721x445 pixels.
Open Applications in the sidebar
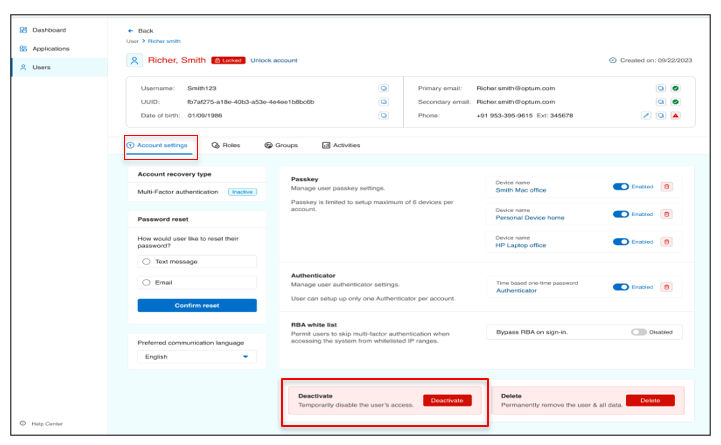51,49
